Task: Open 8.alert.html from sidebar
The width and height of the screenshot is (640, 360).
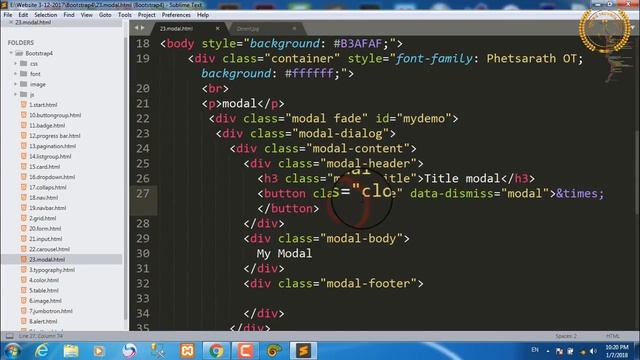Action: click(43, 321)
